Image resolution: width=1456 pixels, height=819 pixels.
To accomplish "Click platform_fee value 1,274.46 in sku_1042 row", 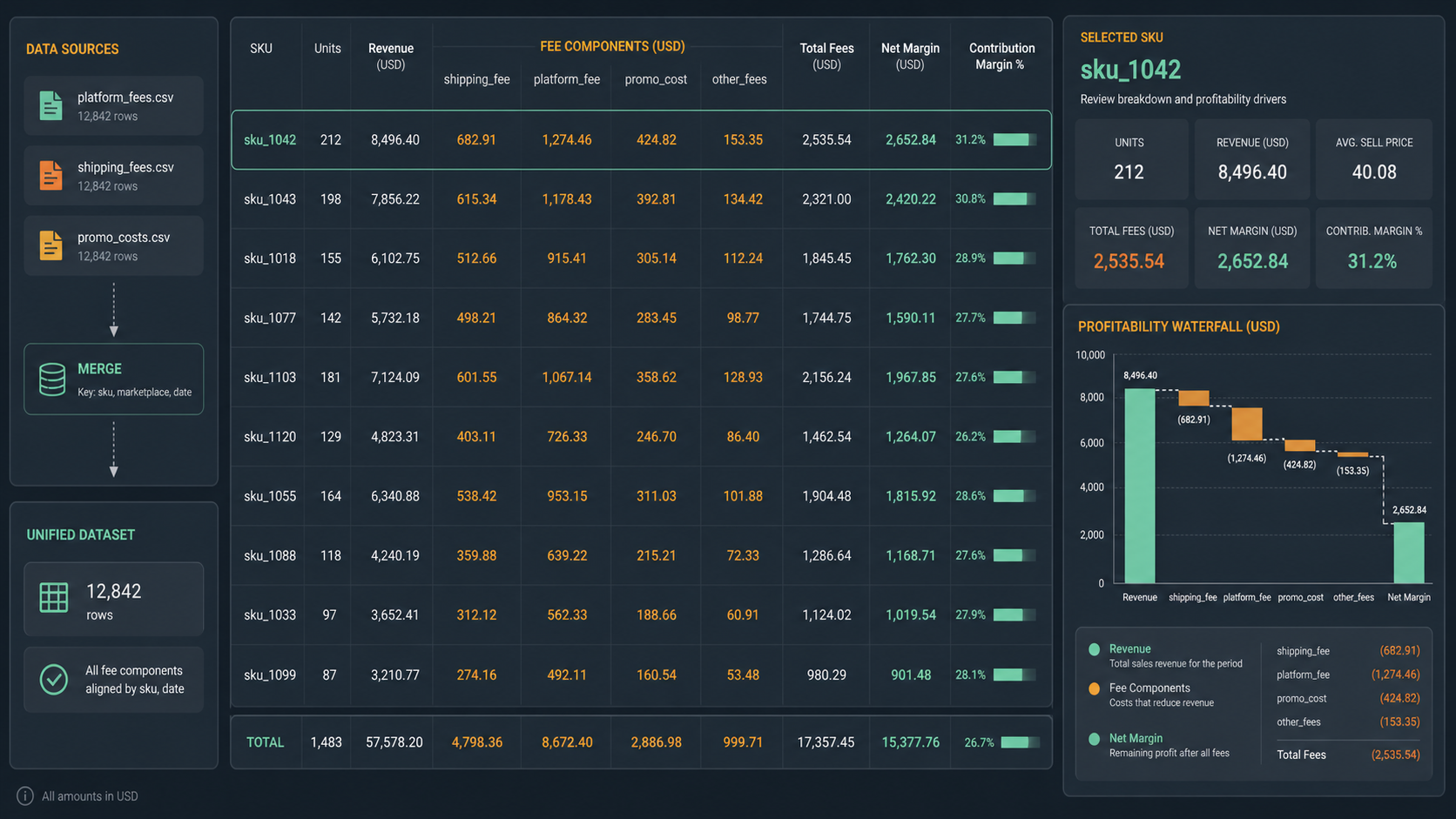I will tap(567, 140).
